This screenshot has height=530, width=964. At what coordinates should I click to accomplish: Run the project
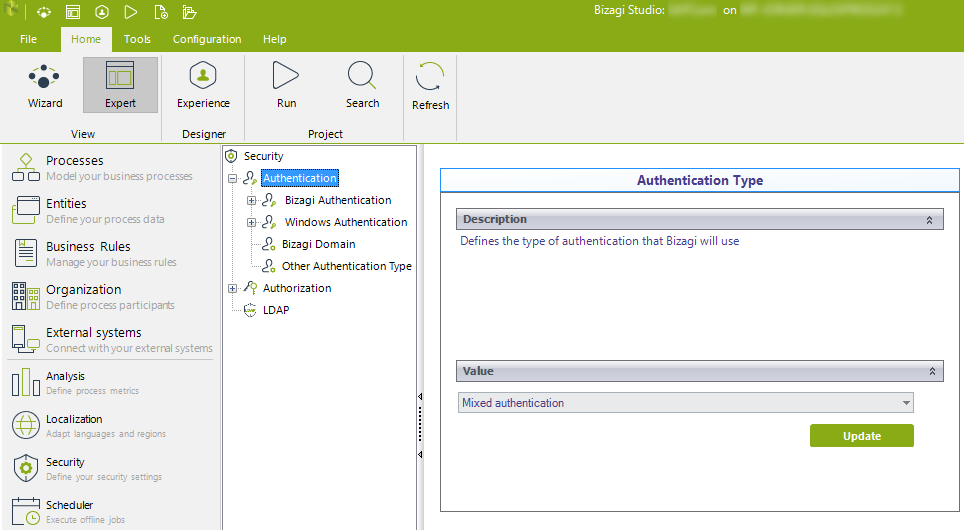286,85
